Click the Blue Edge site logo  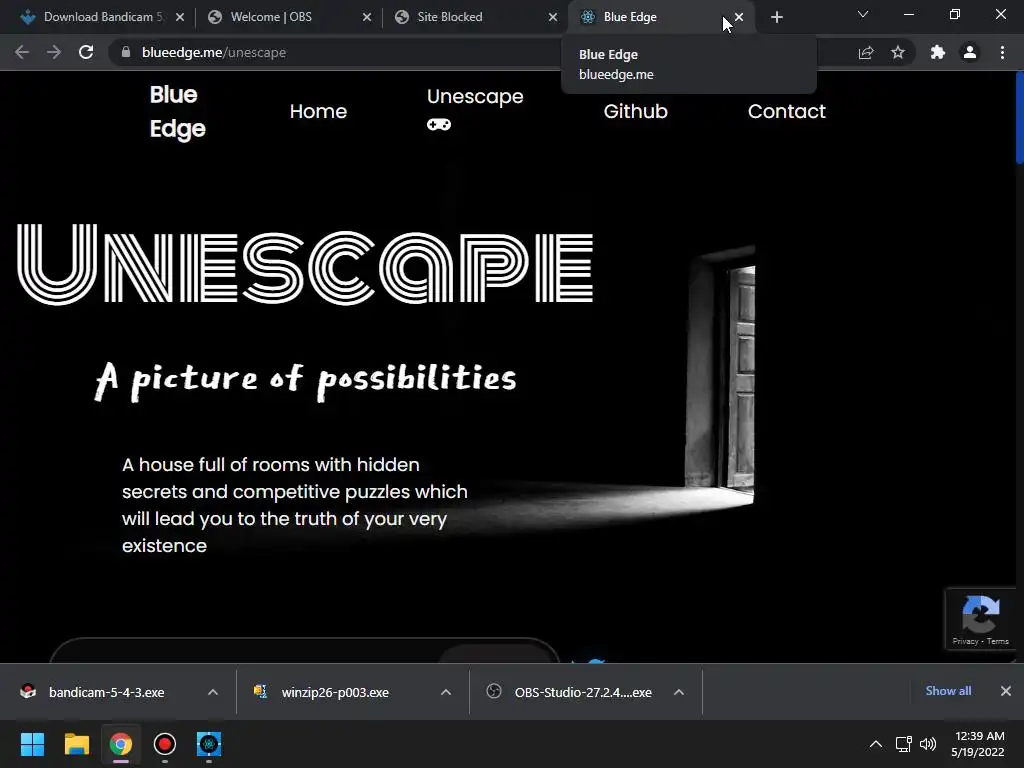(x=178, y=112)
